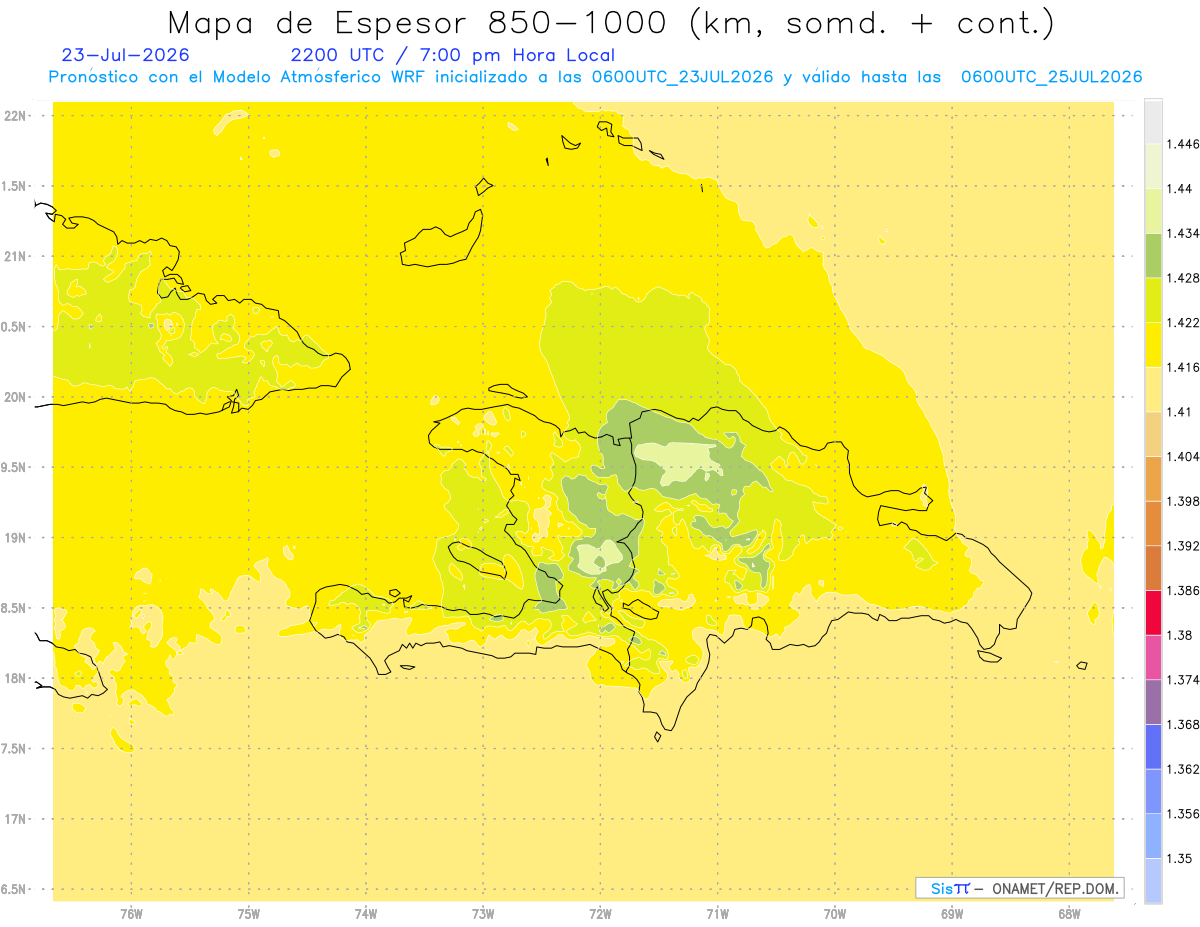Click the legend value '1.41'
Viewport: 1200px width, 927px height.
pyautogui.click(x=1179, y=412)
